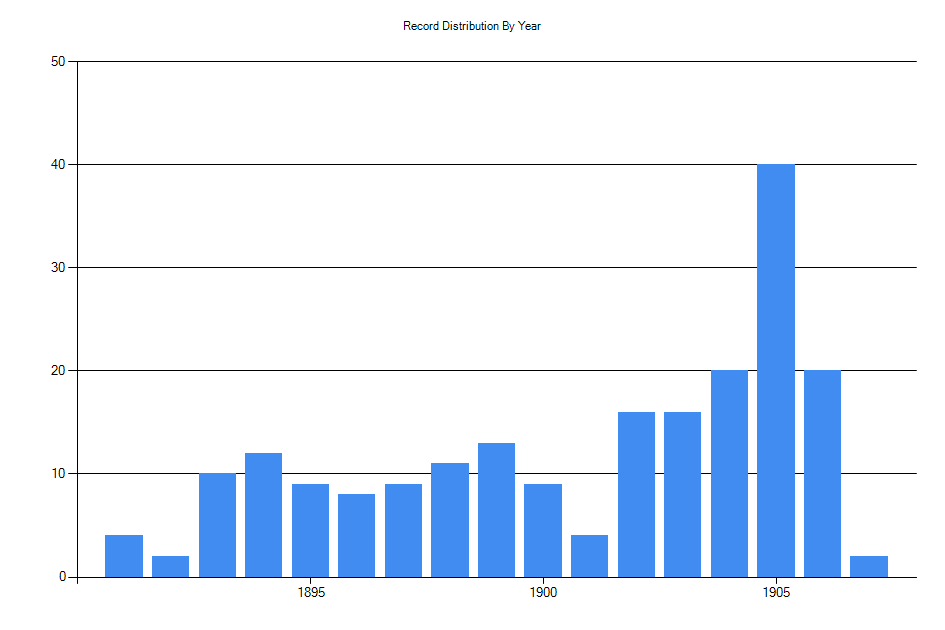The height and width of the screenshot is (630, 945).
Task: Click the y-axis label 40
Action: tap(58, 164)
